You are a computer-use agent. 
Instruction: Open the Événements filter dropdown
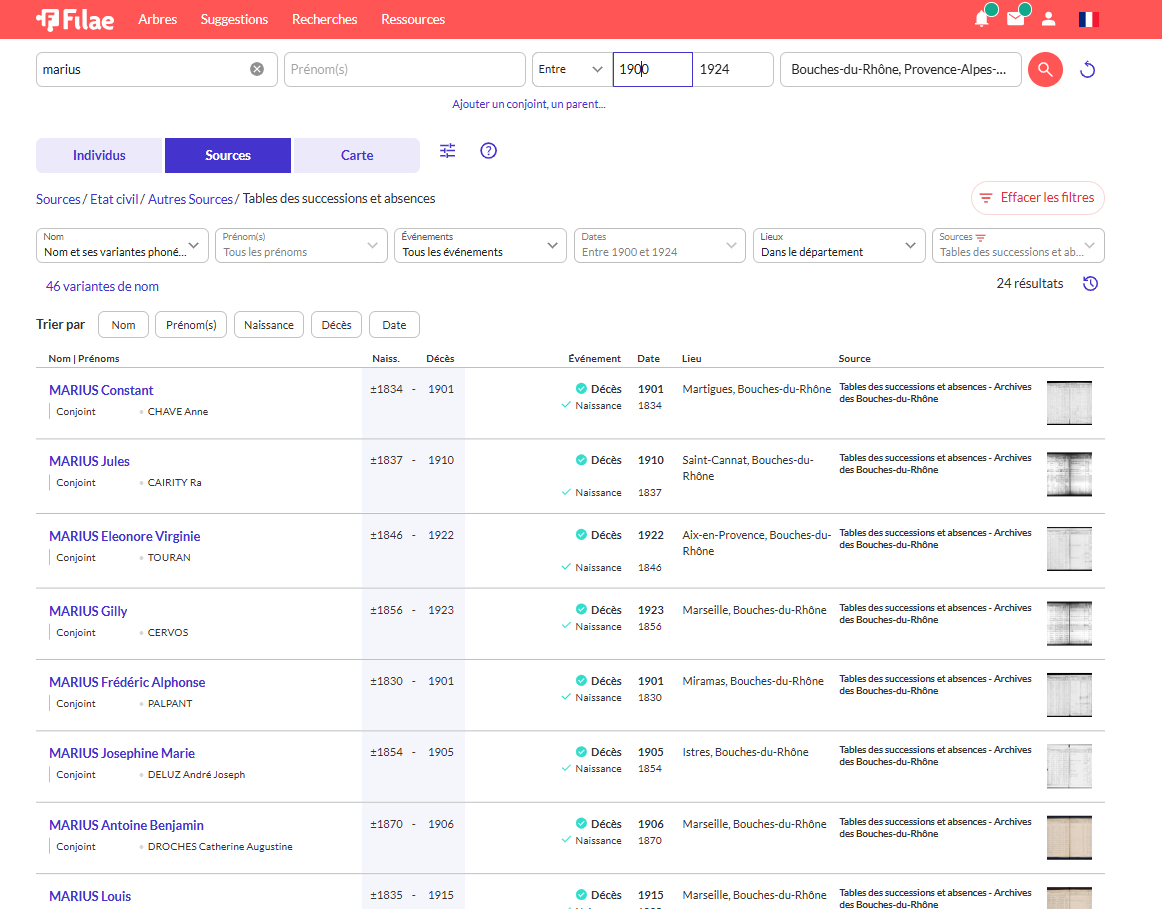click(480, 246)
